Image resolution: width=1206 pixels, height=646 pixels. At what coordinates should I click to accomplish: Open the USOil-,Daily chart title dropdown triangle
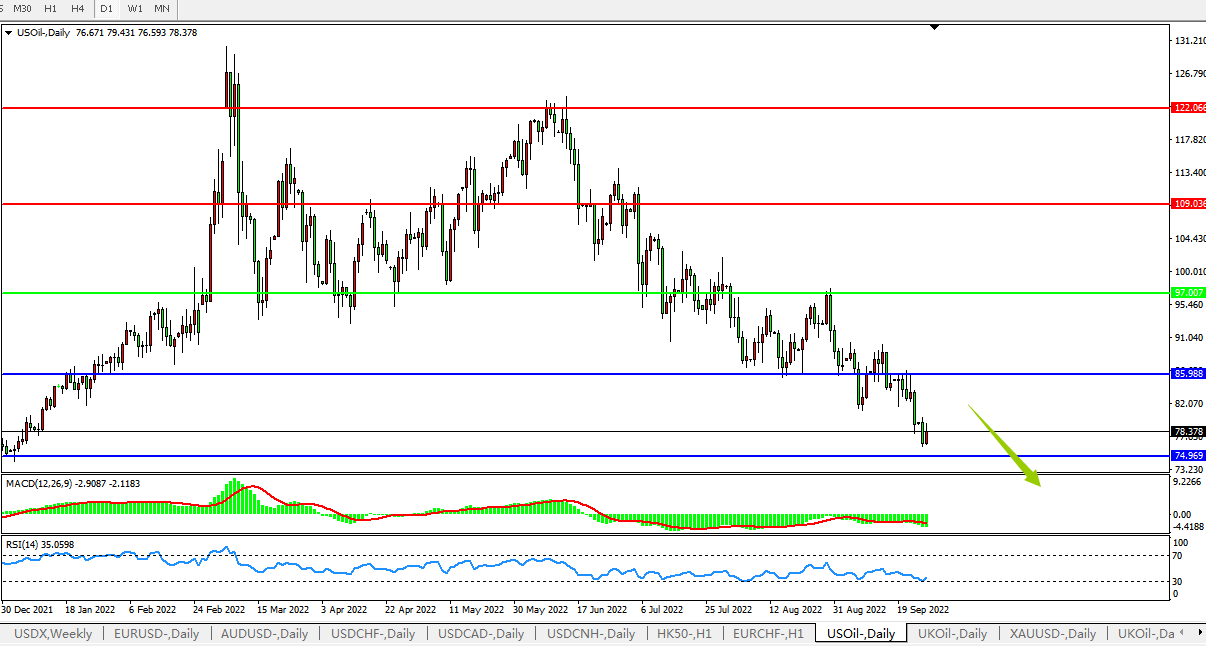[x=9, y=33]
